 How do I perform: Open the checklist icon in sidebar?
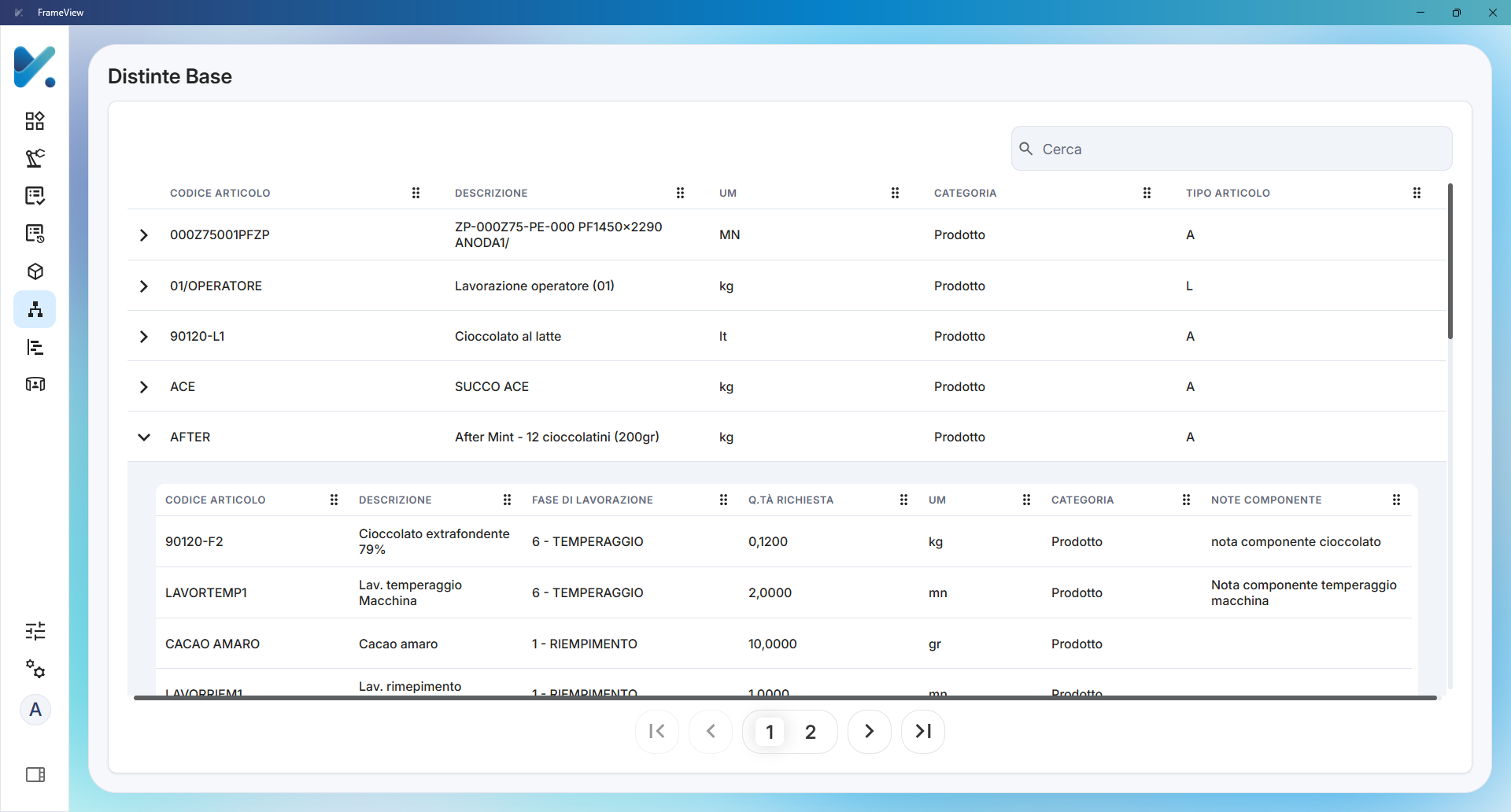coord(35,196)
